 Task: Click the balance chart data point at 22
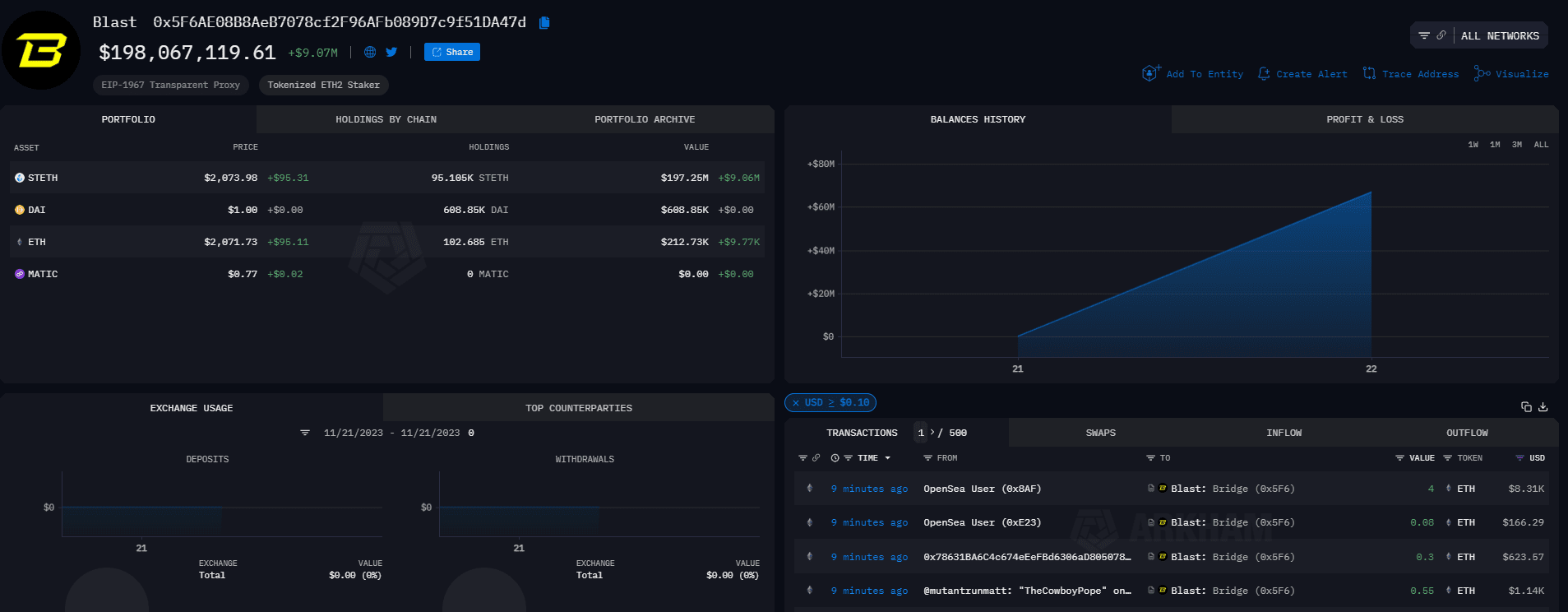click(1371, 192)
